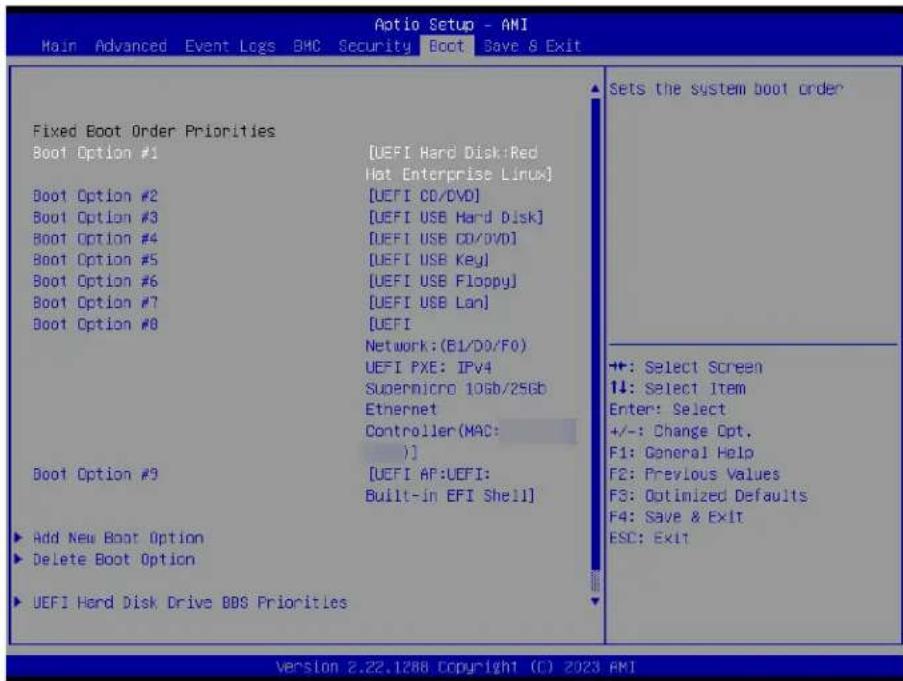Click the 'F2: Previous Values' hint
The height and width of the screenshot is (681, 903).
695,474
